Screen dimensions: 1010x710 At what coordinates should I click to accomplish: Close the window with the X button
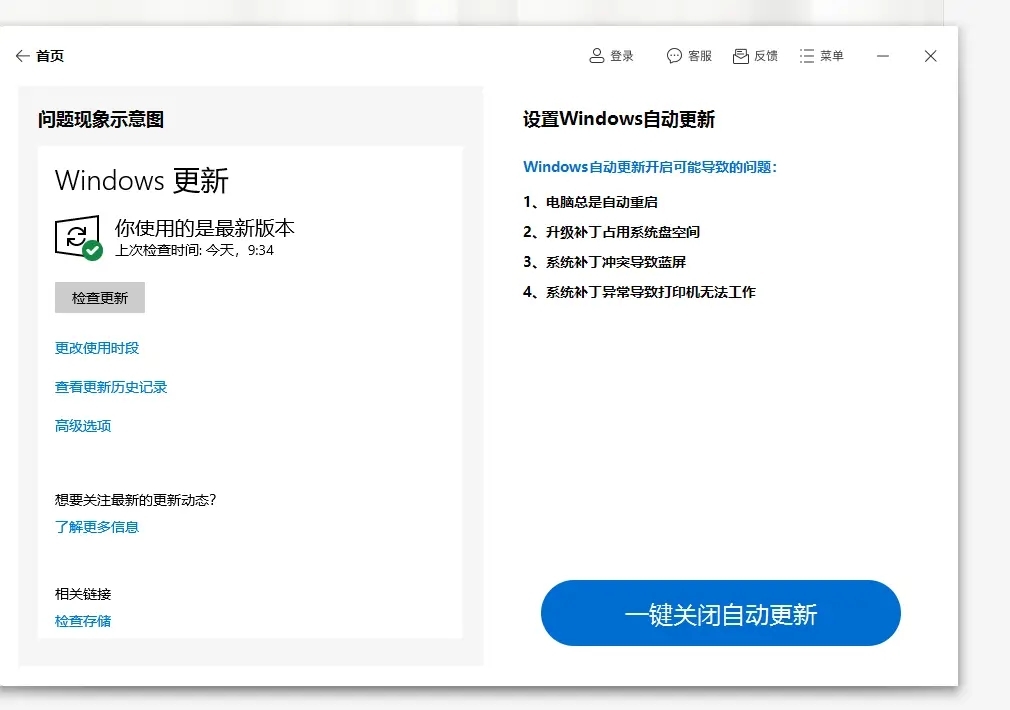click(931, 56)
